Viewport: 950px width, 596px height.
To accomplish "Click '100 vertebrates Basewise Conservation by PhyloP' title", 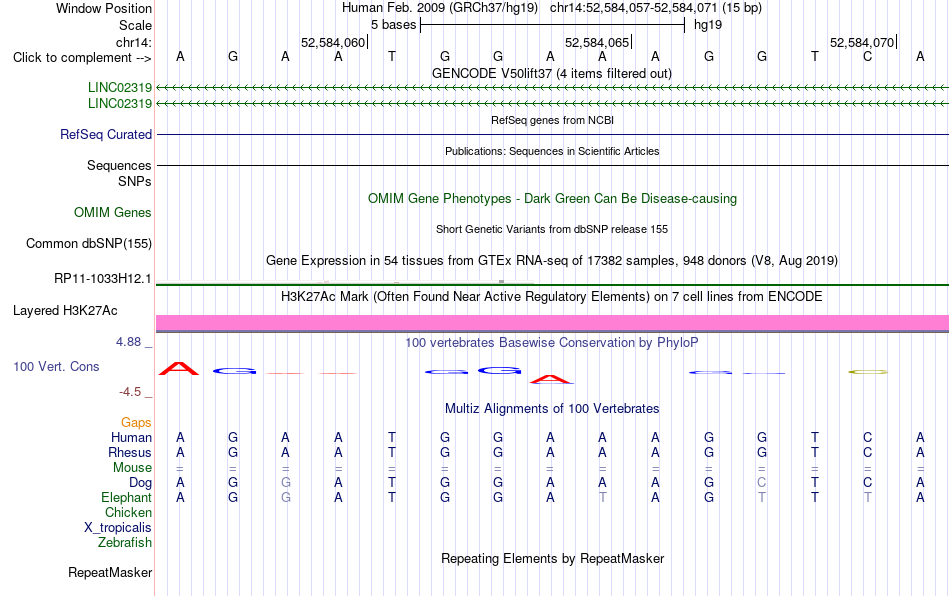I will (552, 342).
